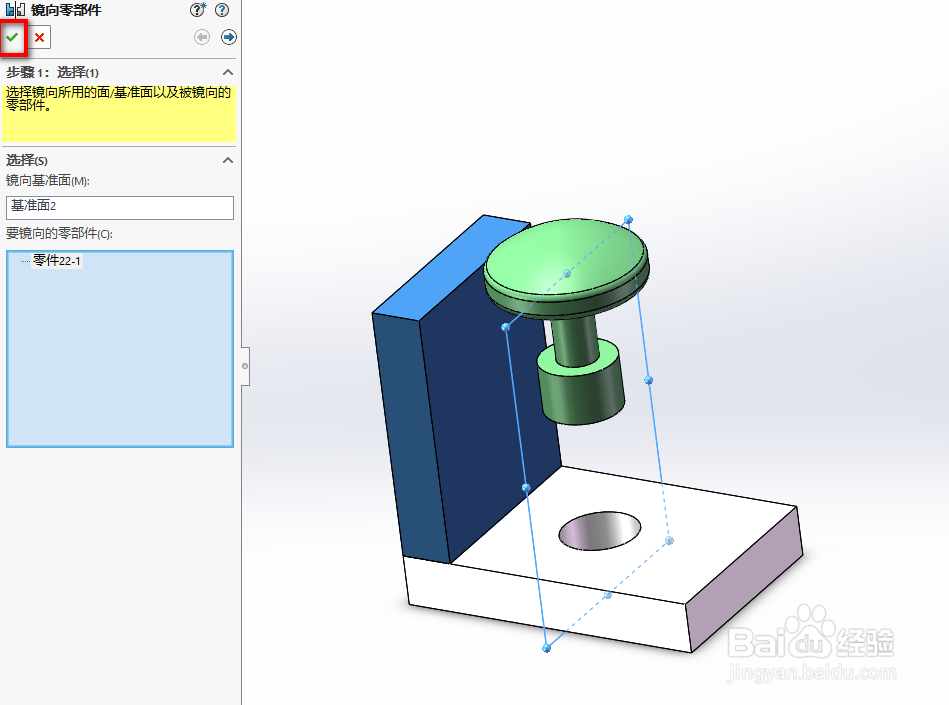Open the what's new help icon

197,10
